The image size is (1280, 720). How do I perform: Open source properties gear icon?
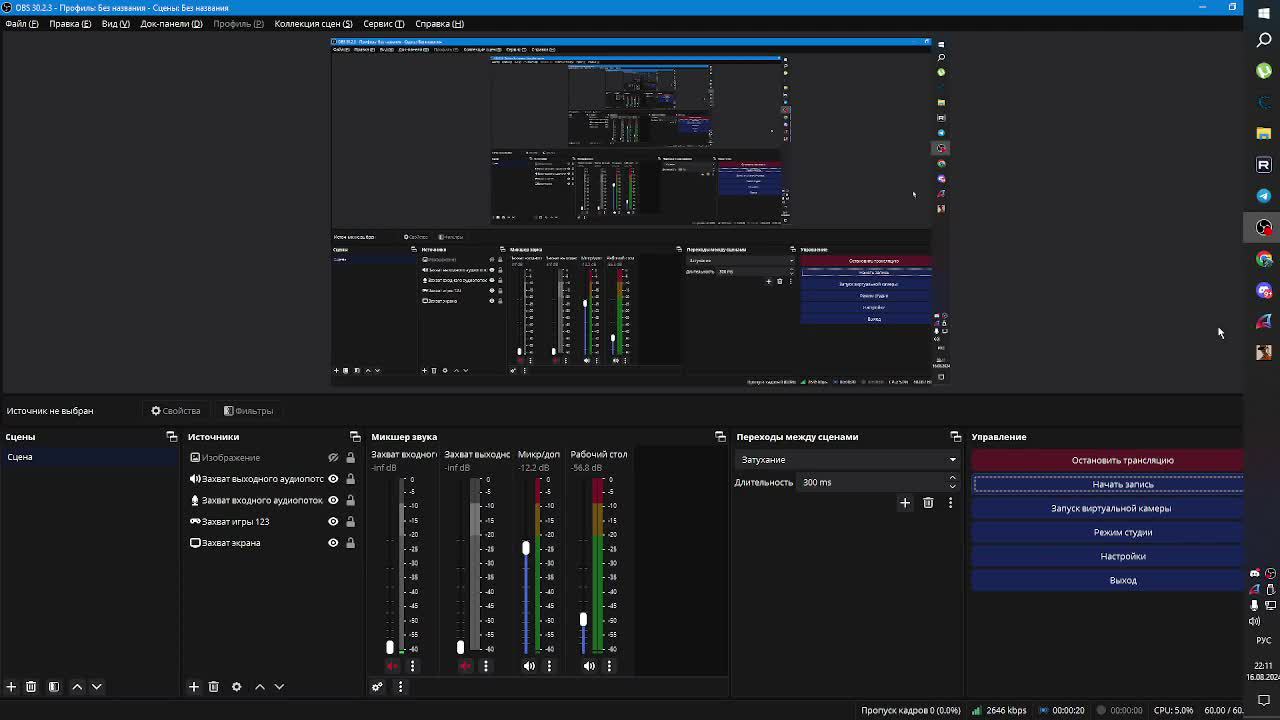237,687
